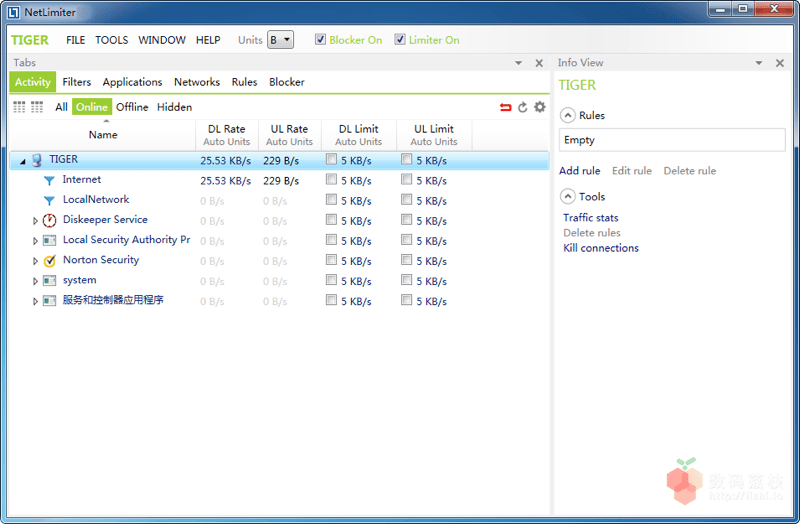Click the NetLimiter title bar logo icon
The height and width of the screenshot is (524, 800).
tap(13, 12)
